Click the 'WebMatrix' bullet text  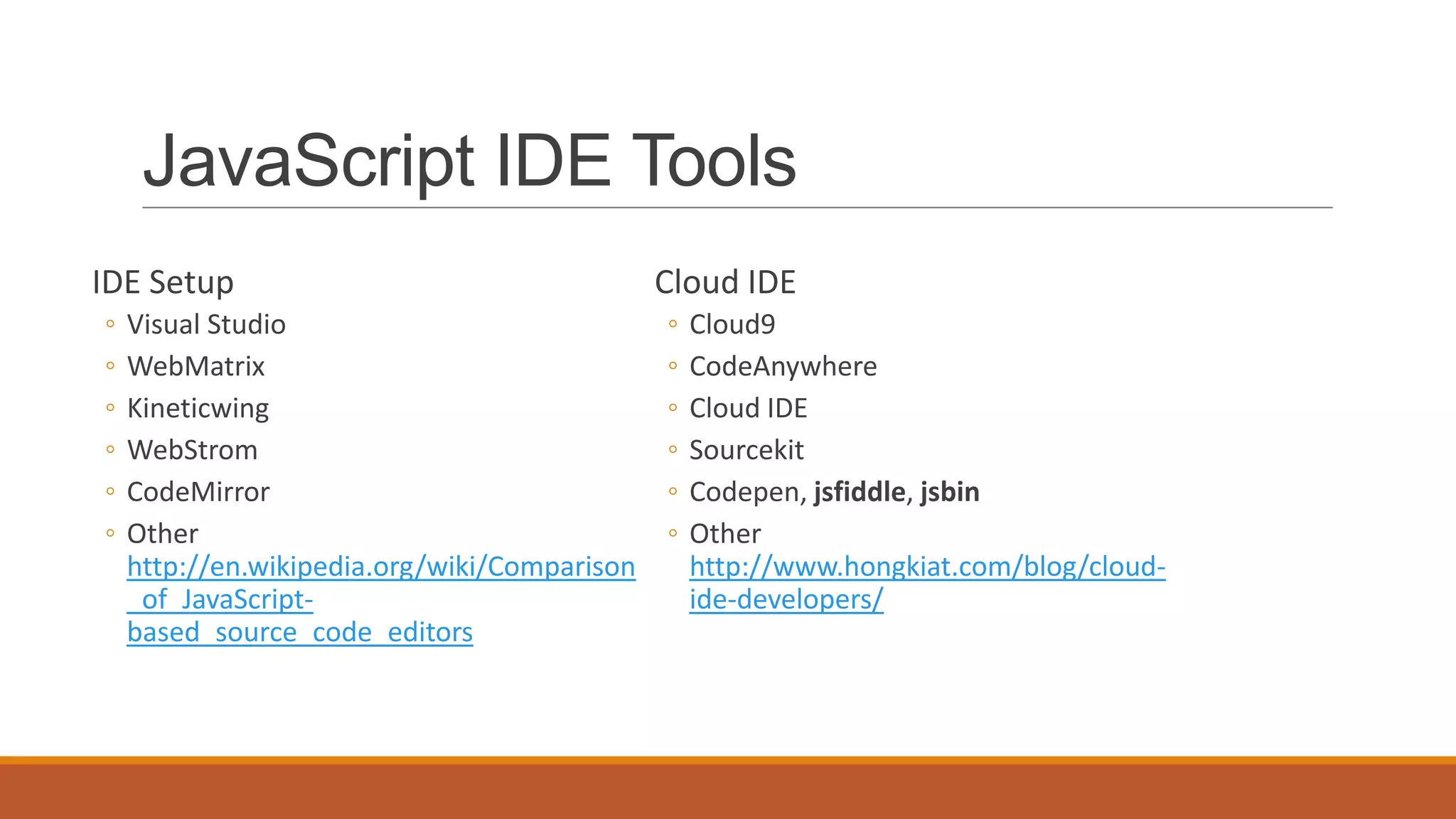(x=196, y=366)
